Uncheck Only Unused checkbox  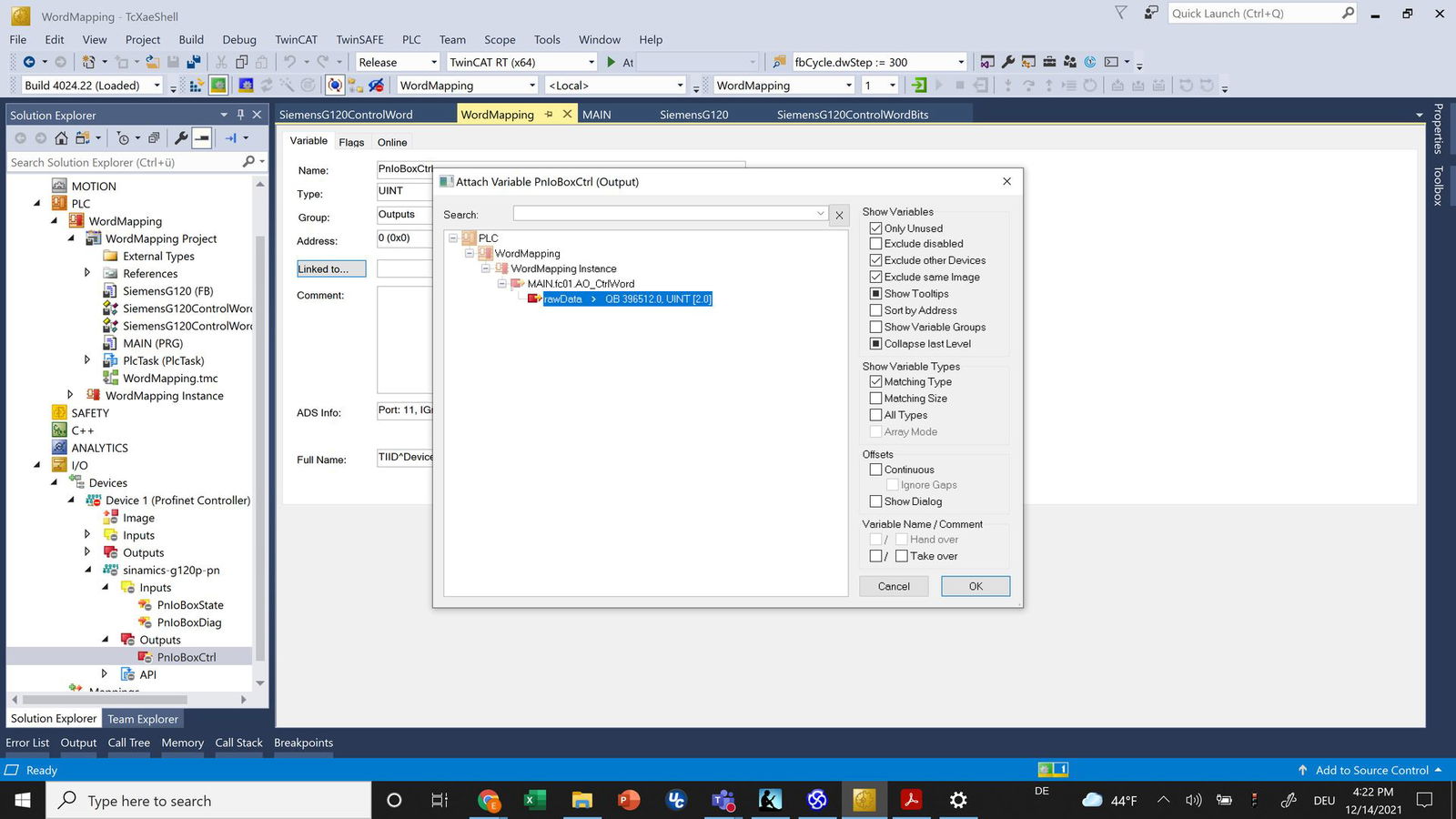pos(875,228)
